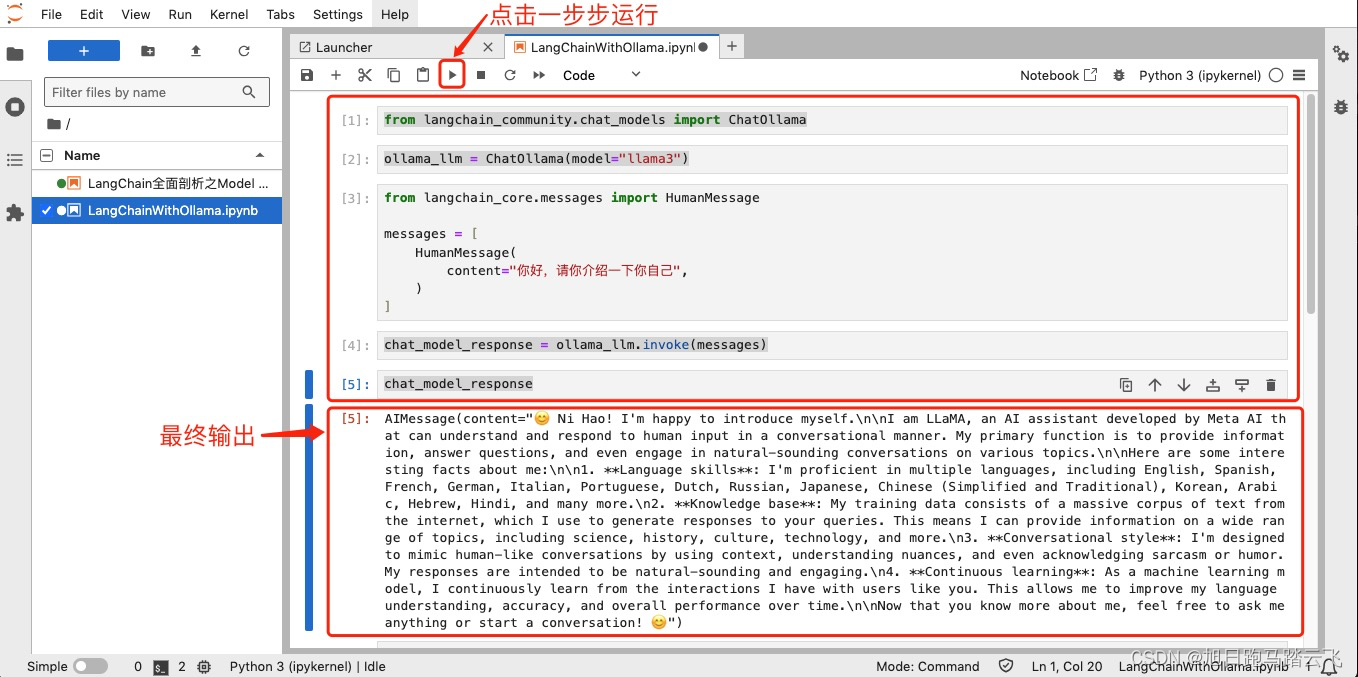Screen dimensions: 1358x677
Task: Open the Kernel menu
Action: [228, 14]
